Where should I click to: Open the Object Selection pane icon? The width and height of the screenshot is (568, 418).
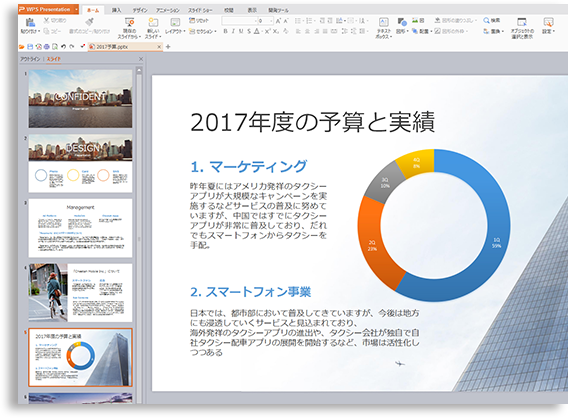point(522,22)
